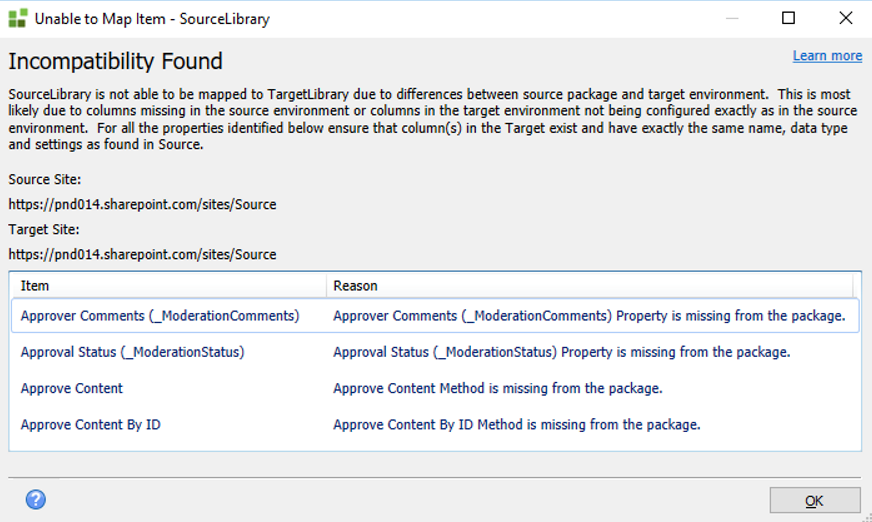872x522 pixels.
Task: Maximize the Unable to Map Item window
Action: [788, 18]
